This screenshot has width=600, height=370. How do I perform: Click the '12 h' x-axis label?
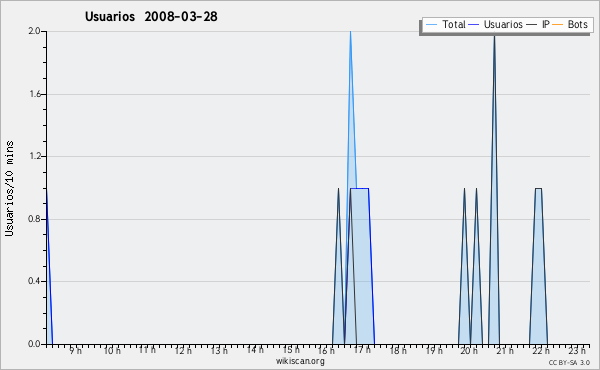click(183, 350)
